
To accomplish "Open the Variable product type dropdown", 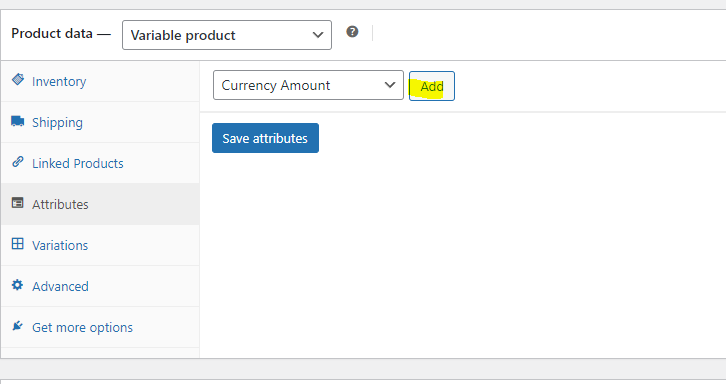I will [x=227, y=35].
